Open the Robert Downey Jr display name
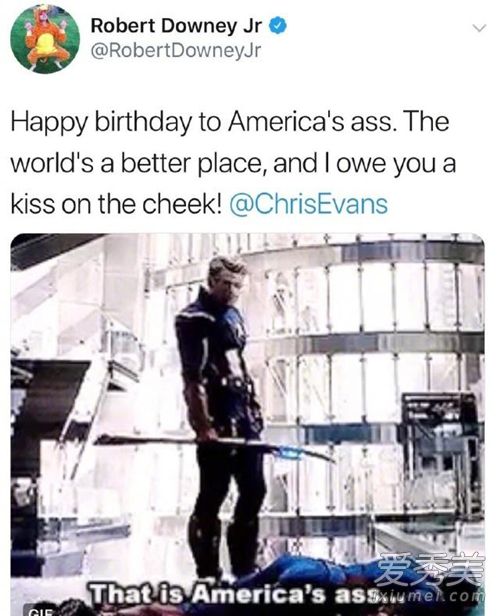 coord(176,26)
